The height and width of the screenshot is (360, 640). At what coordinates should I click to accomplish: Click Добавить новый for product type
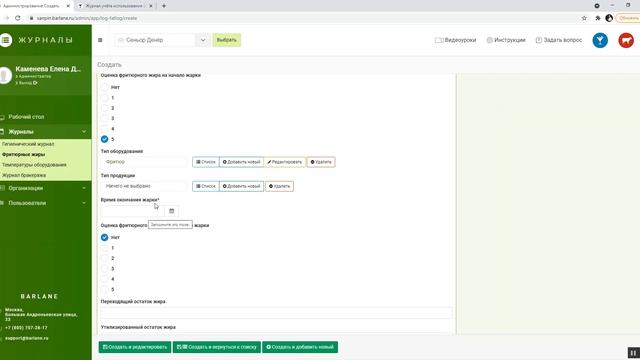click(x=241, y=186)
